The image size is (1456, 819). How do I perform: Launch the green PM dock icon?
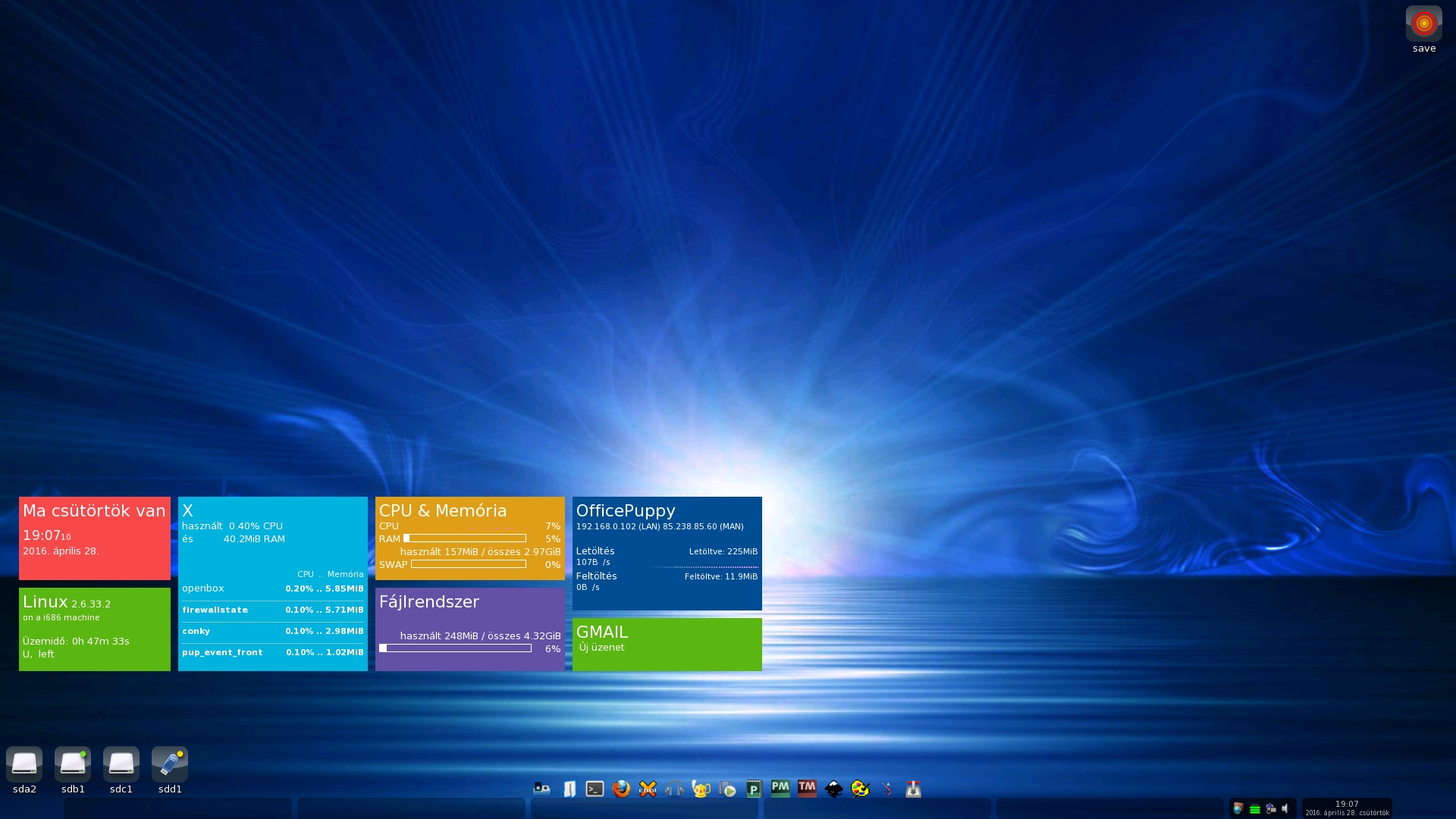click(x=780, y=789)
